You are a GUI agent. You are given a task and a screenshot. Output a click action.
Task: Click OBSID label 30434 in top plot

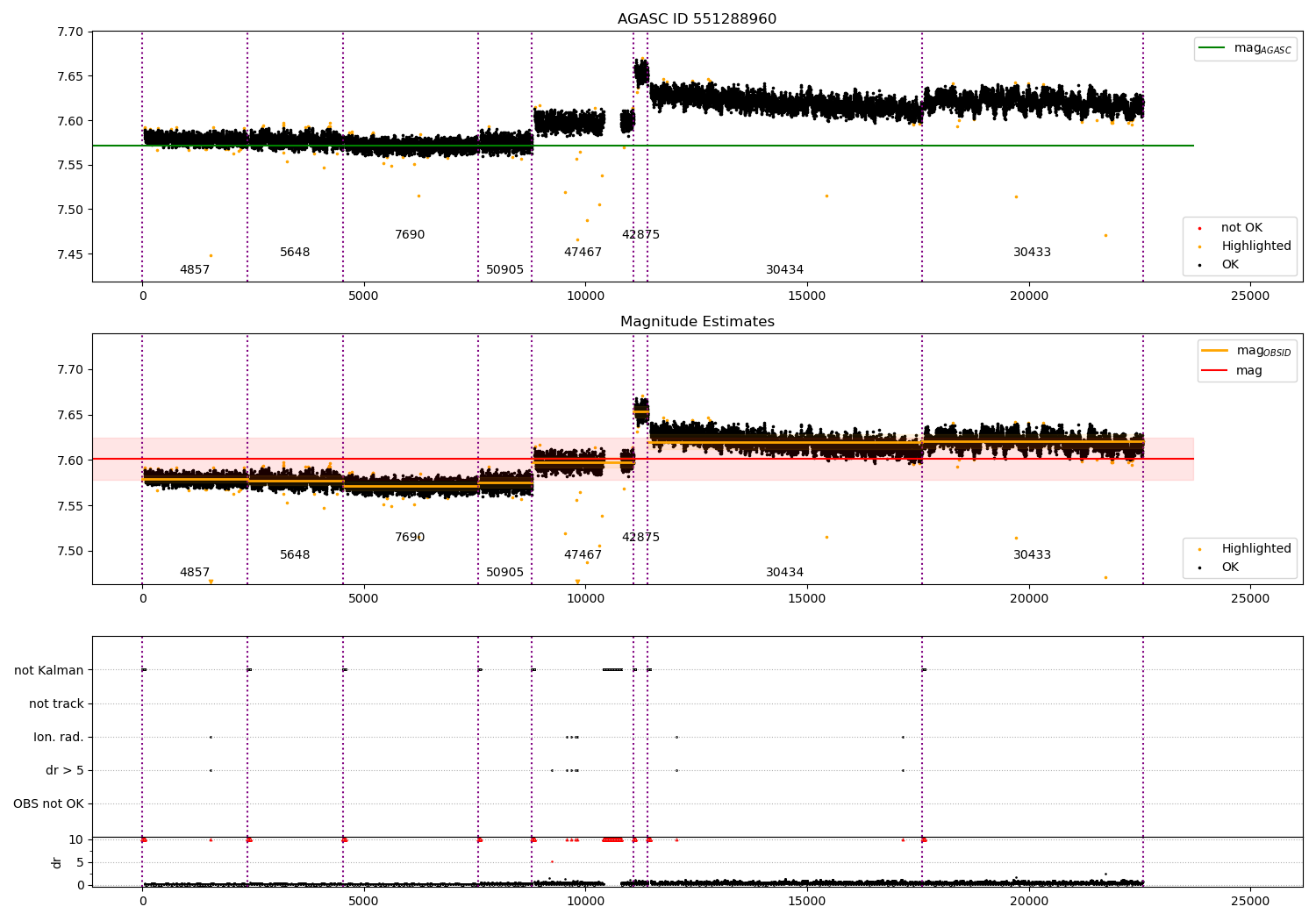[x=784, y=270]
